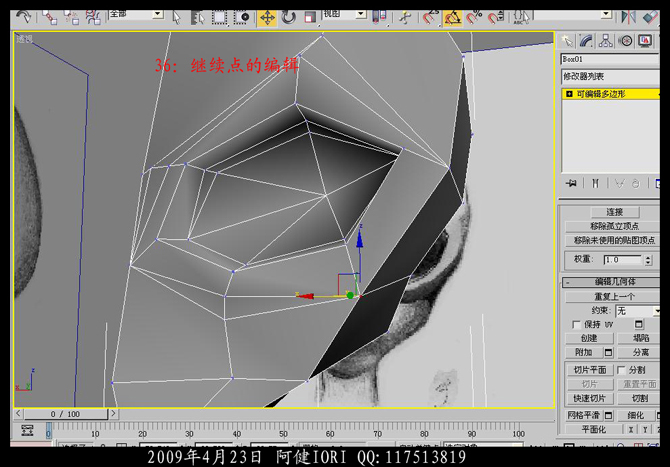Click the Use Pivot Point Center icon
Image resolution: width=670 pixels, height=467 pixels.
(379, 18)
